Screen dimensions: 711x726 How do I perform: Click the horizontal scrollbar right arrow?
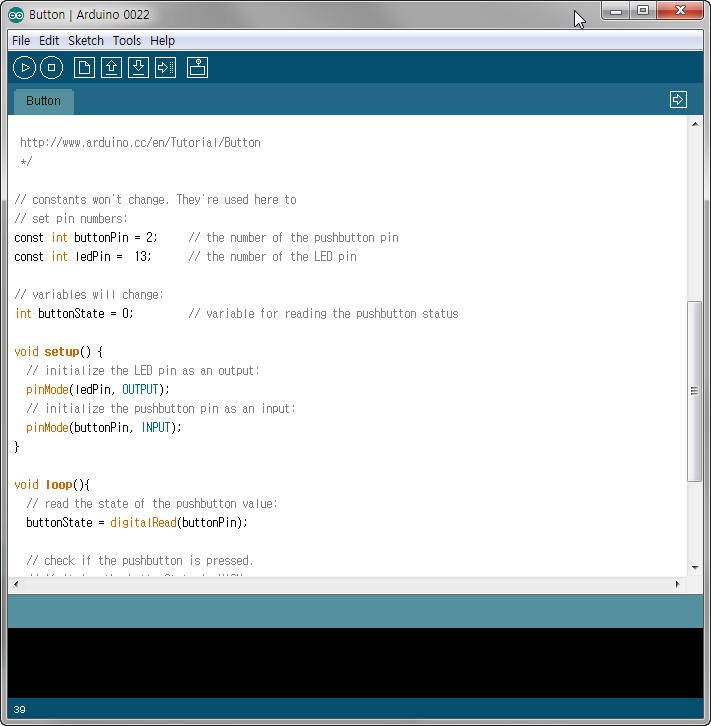coord(677,584)
